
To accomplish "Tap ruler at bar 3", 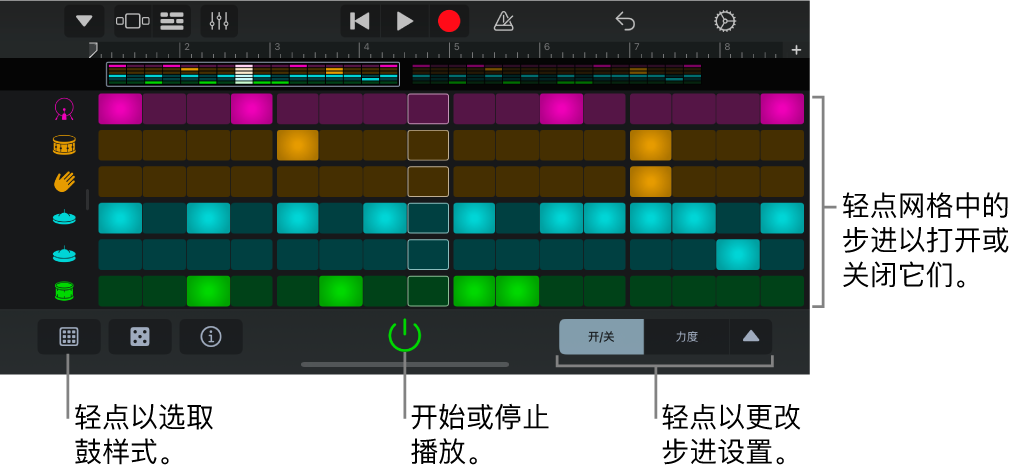I will coord(275,49).
